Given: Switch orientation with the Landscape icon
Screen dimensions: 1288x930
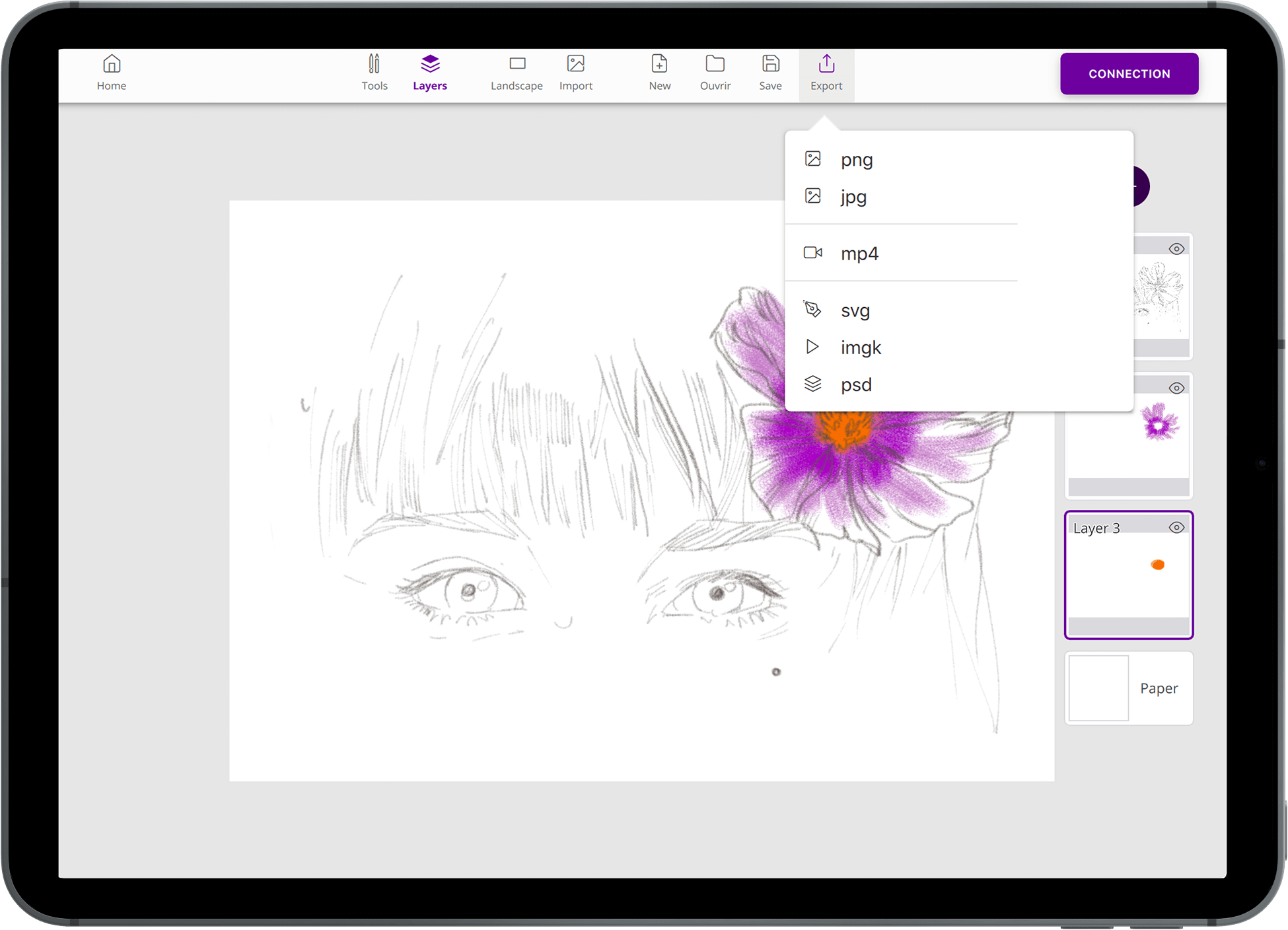Looking at the screenshot, I should 517,65.
